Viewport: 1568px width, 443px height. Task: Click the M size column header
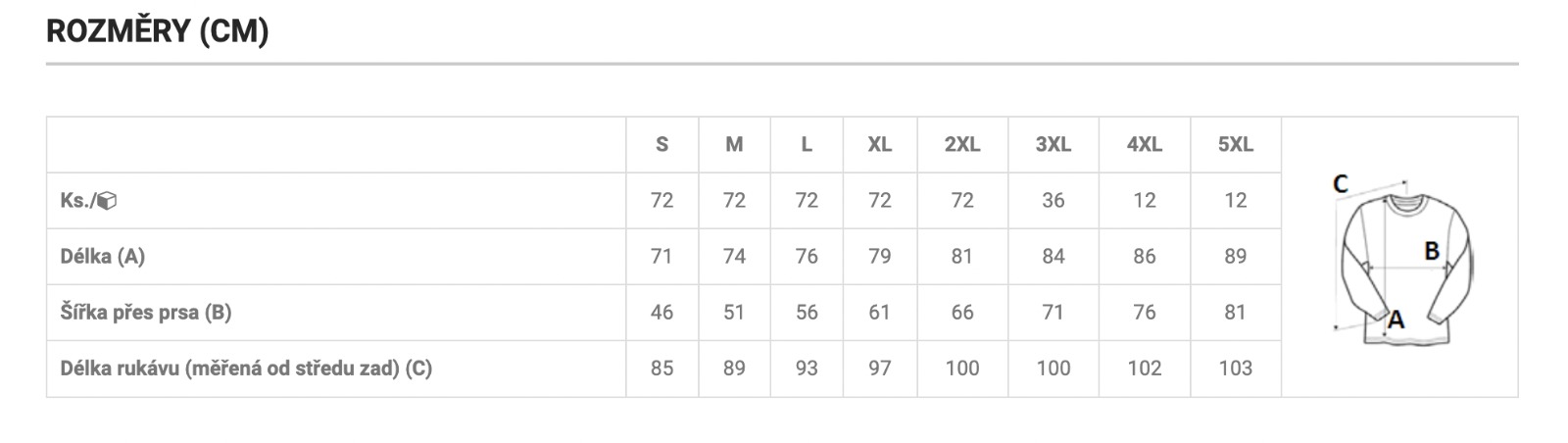(734, 144)
